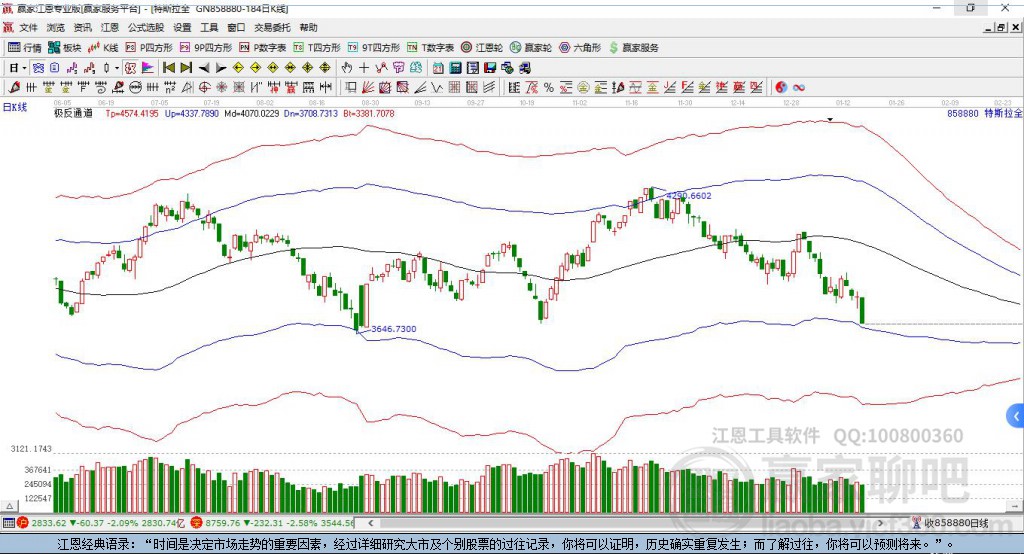The image size is (1024, 554).
Task: Click the colored flag triangle icon
Action: (x=148, y=67)
